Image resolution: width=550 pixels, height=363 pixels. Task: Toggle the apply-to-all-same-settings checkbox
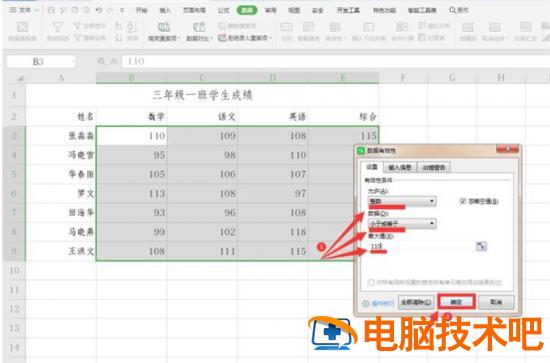point(371,283)
